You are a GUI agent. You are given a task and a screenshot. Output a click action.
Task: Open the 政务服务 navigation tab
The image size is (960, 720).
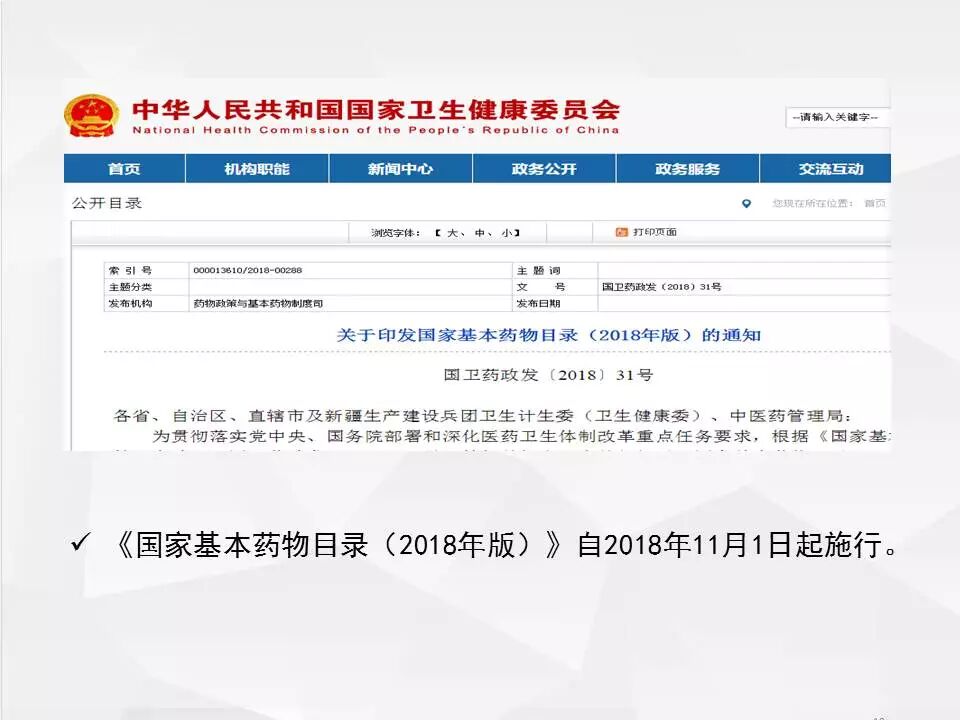[x=688, y=169]
